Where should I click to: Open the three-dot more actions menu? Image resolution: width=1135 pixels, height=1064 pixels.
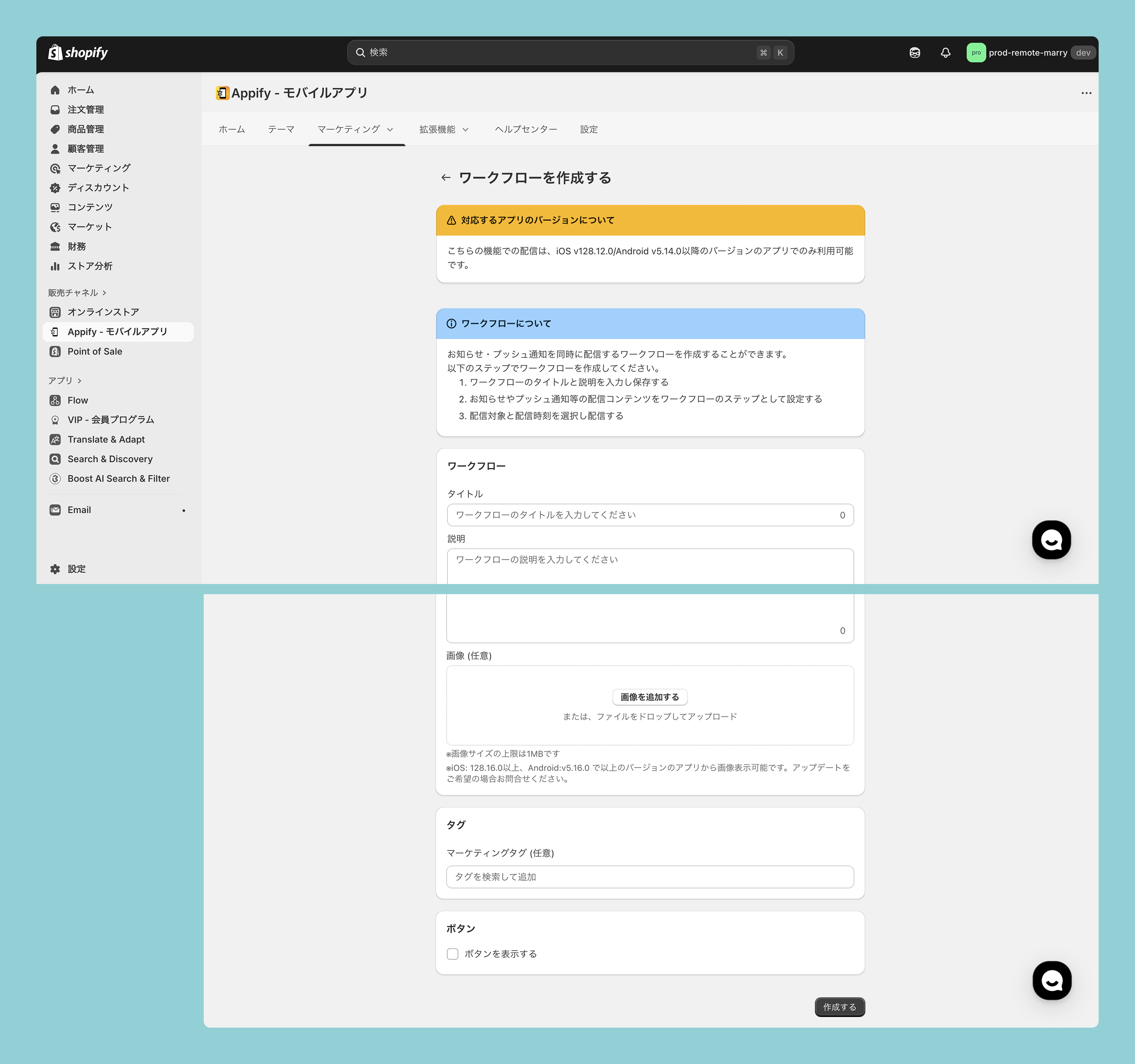tap(1086, 93)
